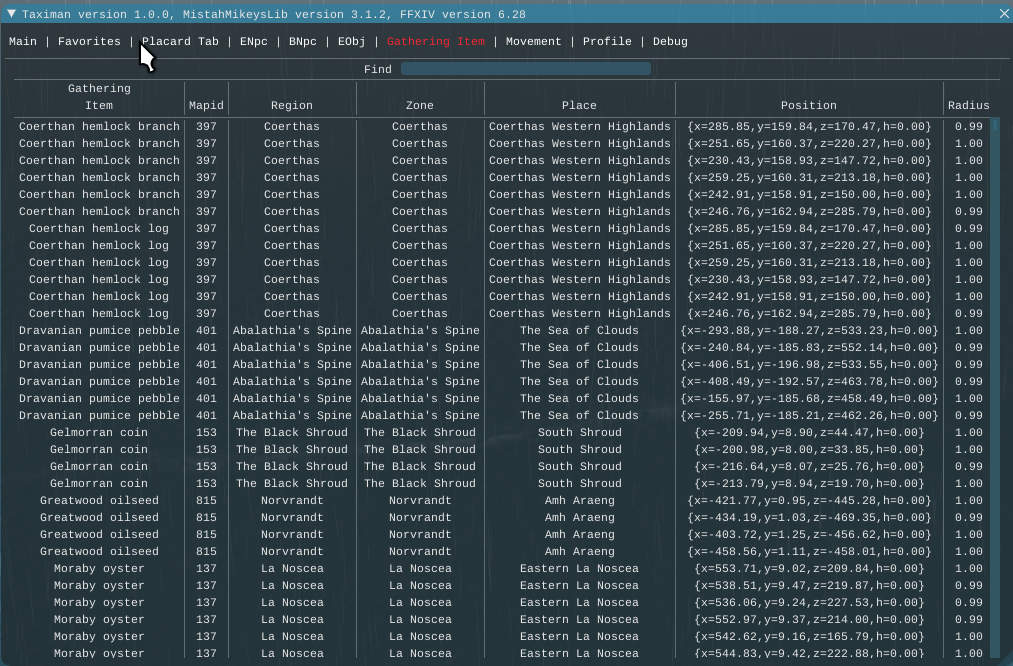The width and height of the screenshot is (1013, 666).
Task: Sort by the Region column header
Action: click(x=292, y=105)
